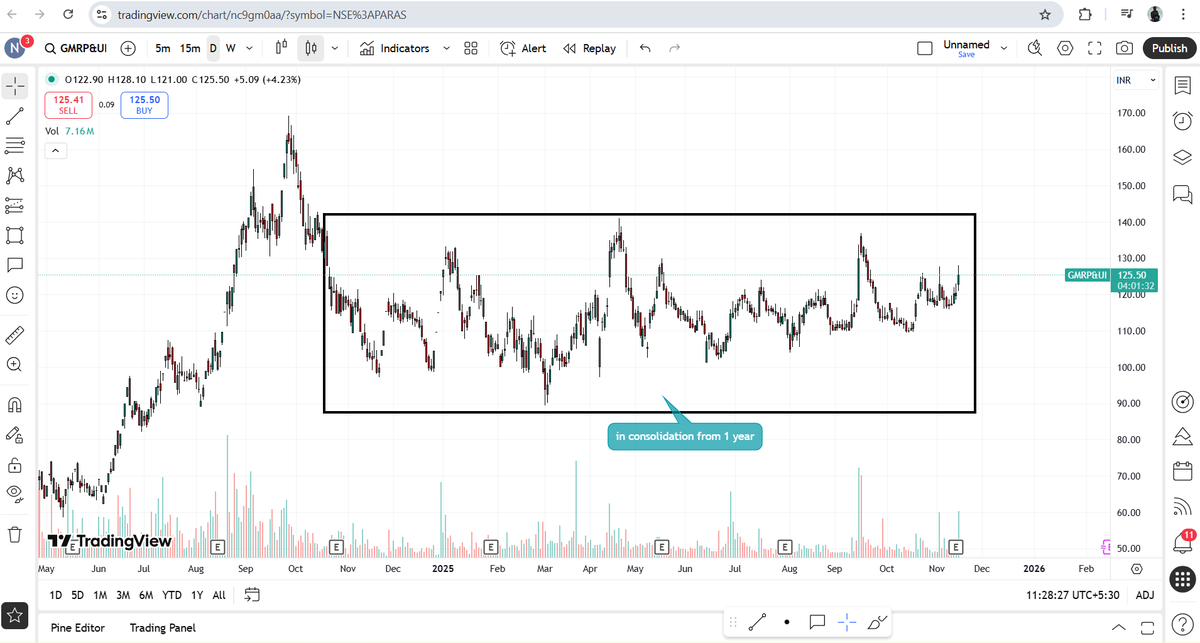The image size is (1200, 643).
Task: Open the help center question mark
Action: point(1182,625)
